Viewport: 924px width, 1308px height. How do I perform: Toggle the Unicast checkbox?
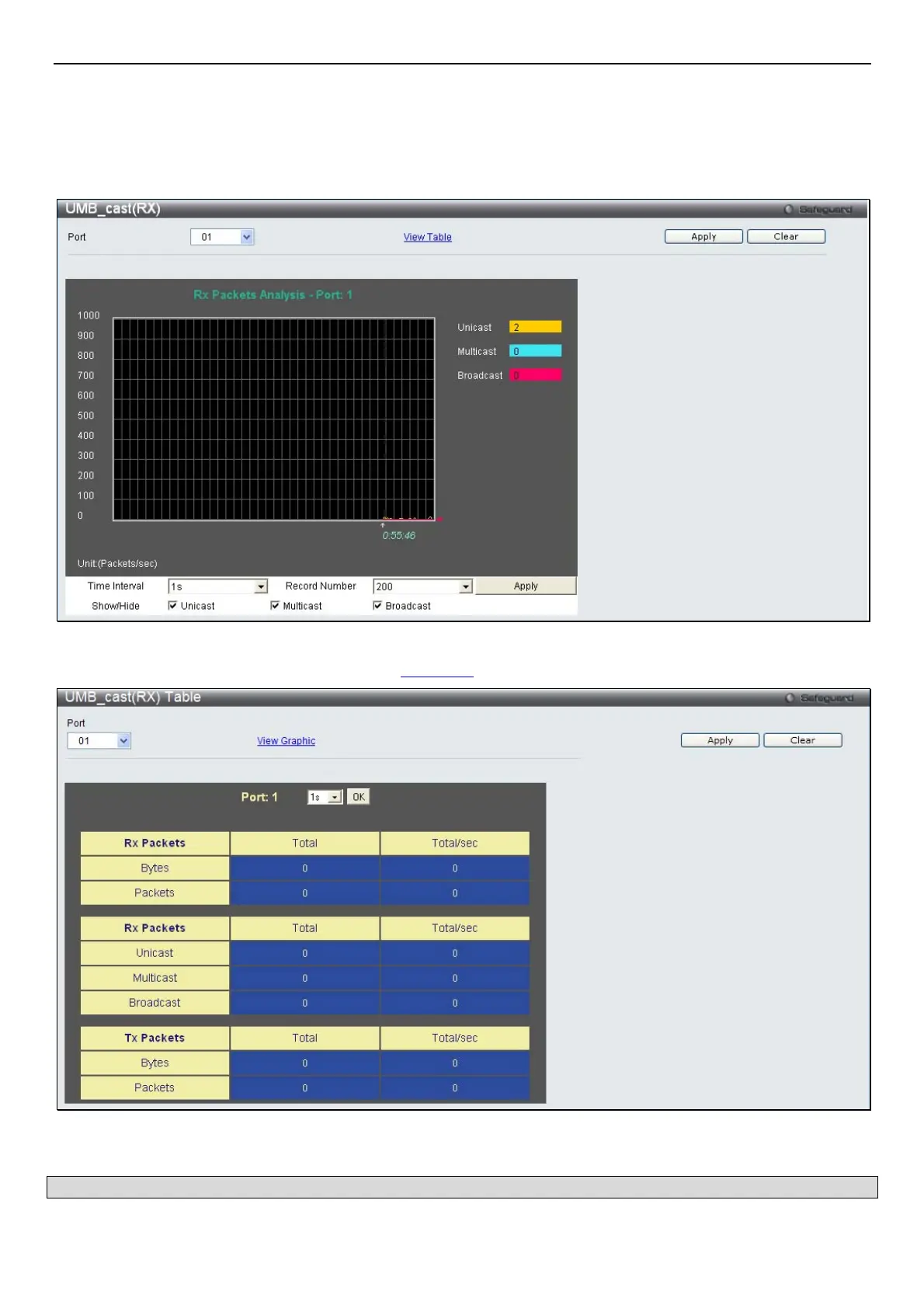pyautogui.click(x=172, y=606)
